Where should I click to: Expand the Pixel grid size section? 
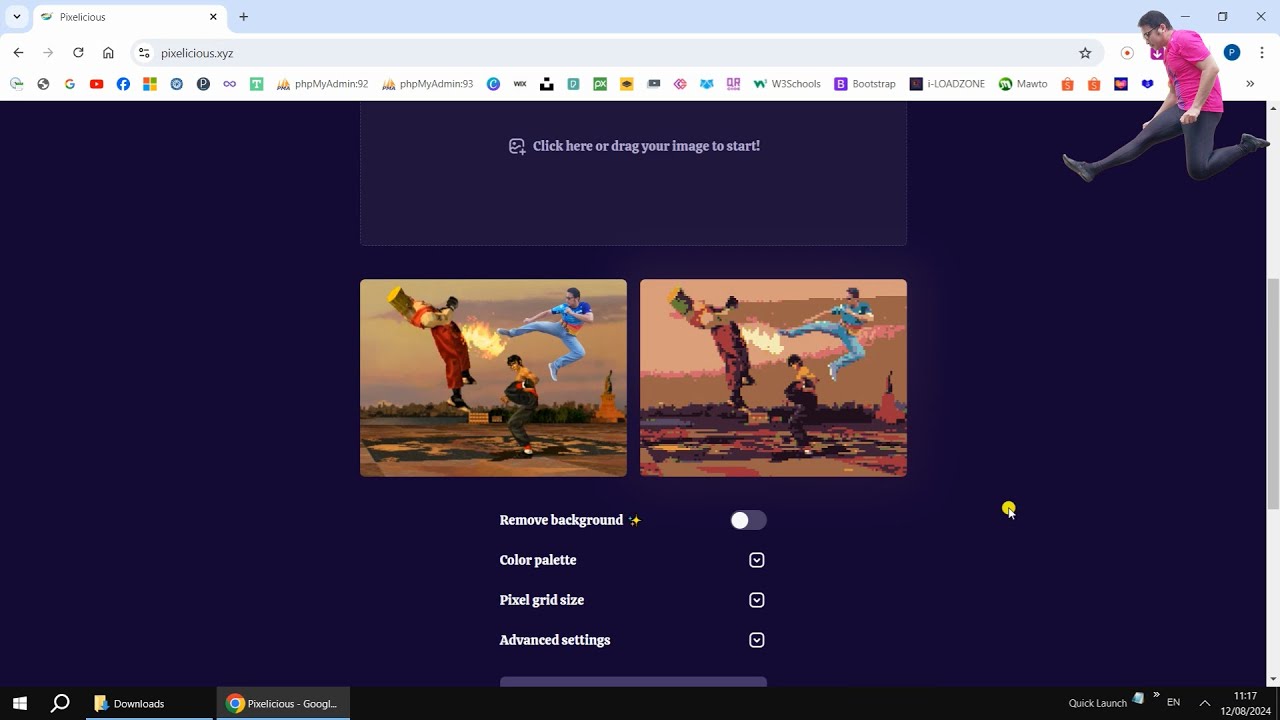[757, 600]
